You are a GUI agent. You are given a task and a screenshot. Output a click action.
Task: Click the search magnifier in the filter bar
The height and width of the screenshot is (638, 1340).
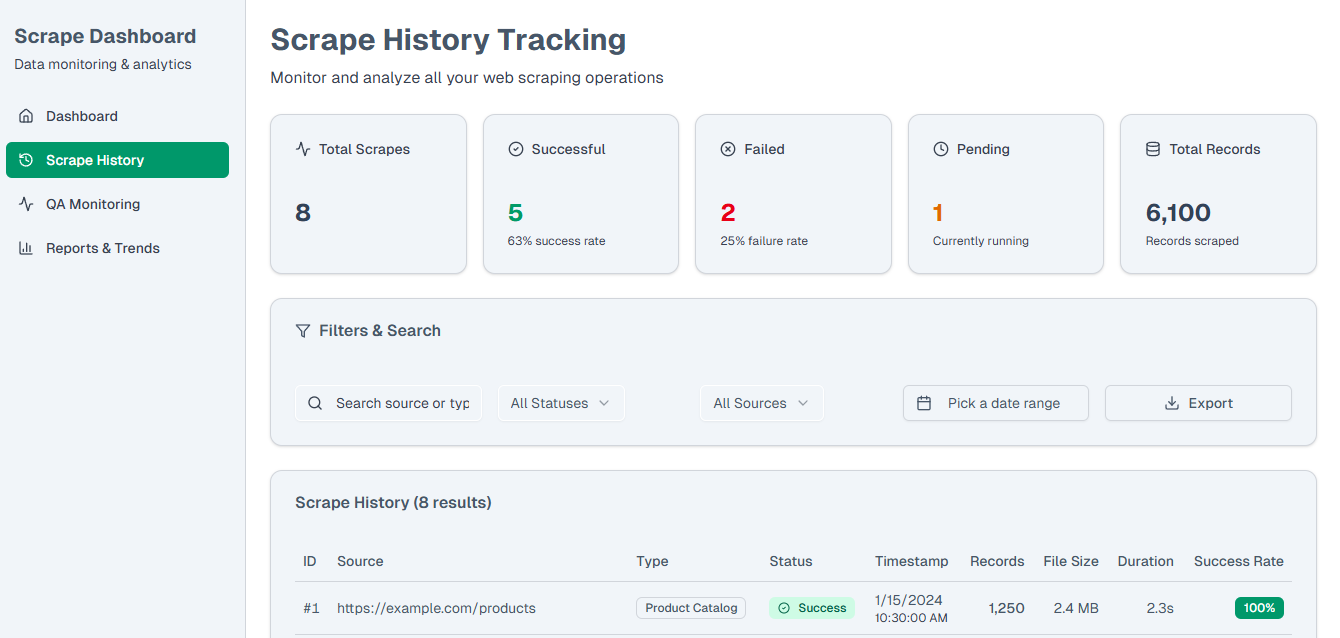tap(315, 402)
